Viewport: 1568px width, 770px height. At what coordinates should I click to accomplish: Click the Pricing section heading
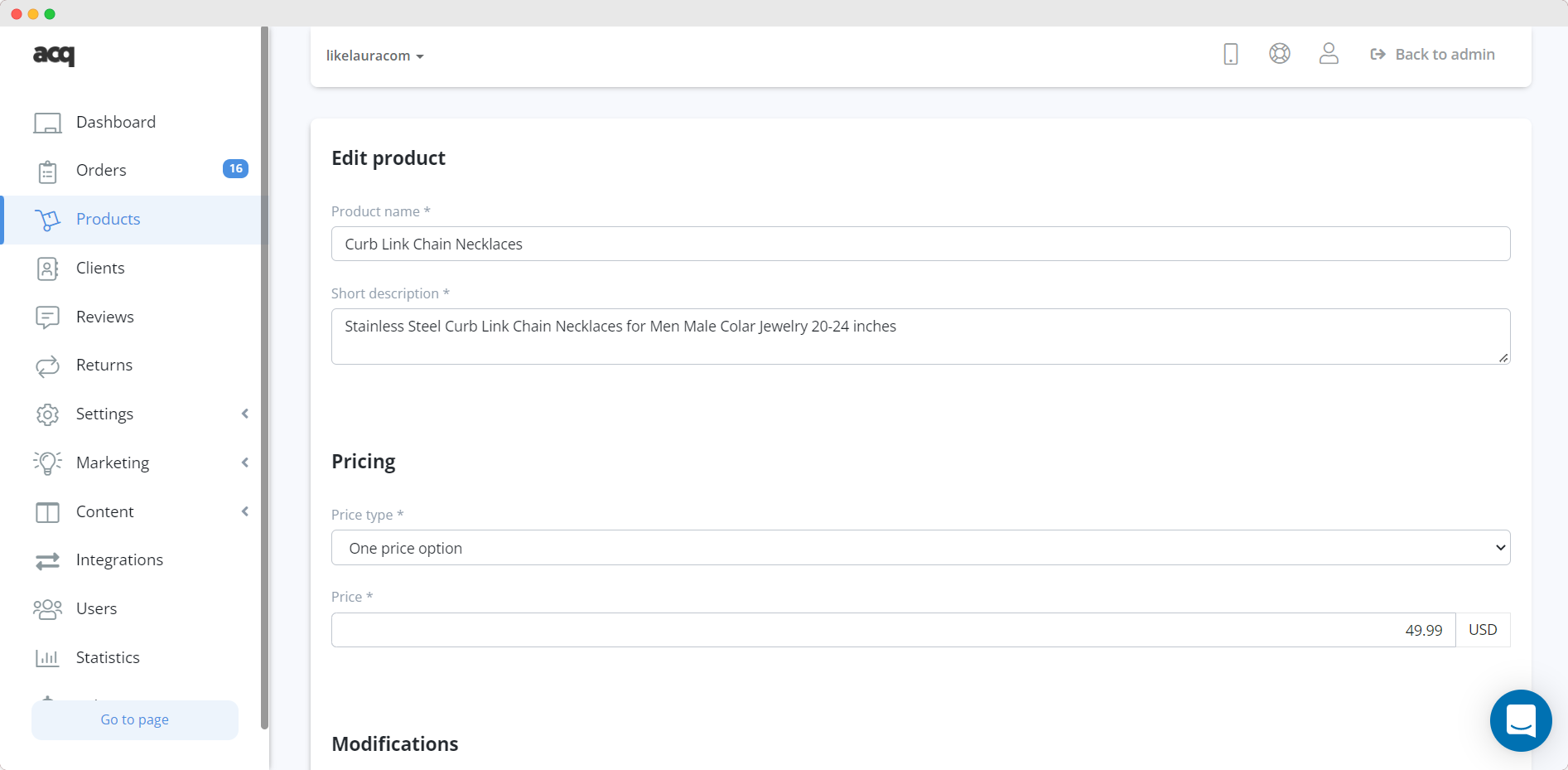click(x=364, y=462)
